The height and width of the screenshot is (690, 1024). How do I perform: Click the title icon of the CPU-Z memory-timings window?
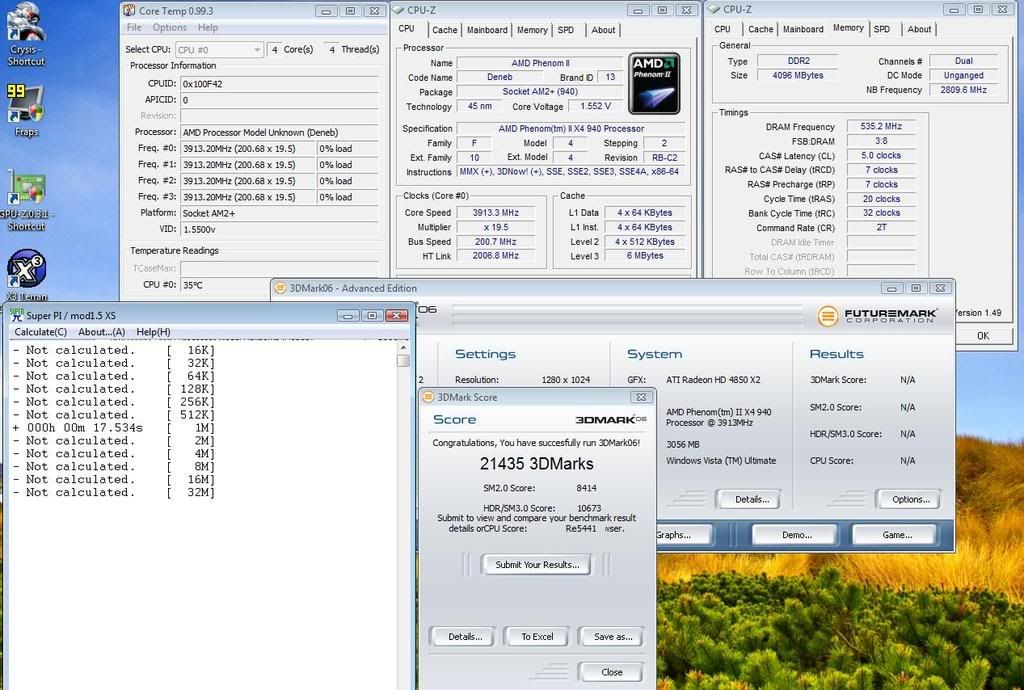click(x=714, y=10)
